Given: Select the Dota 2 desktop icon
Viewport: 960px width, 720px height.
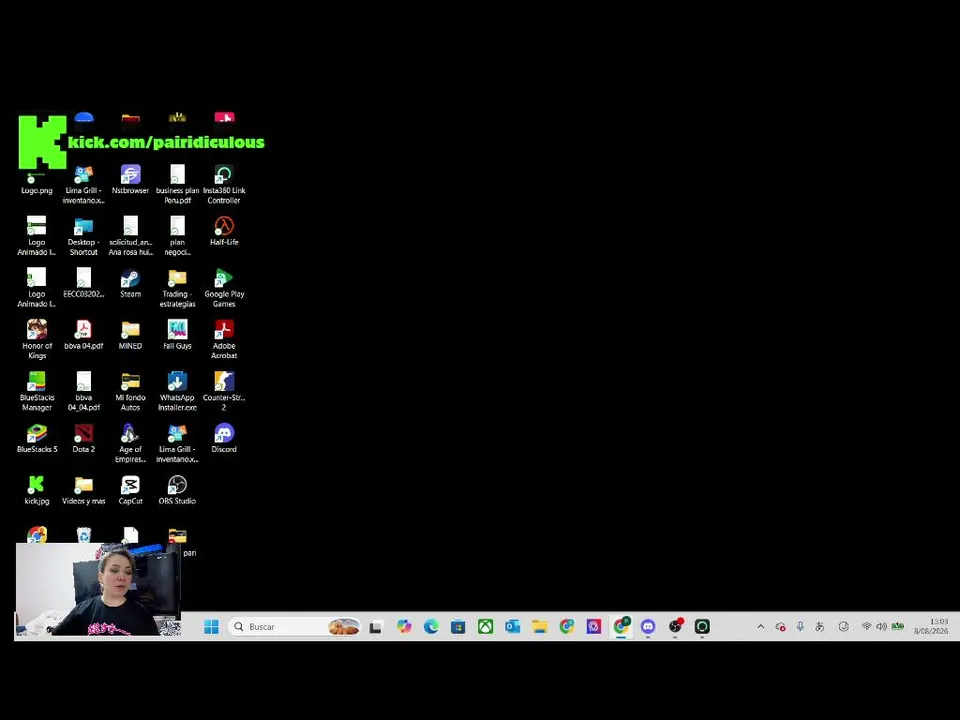Looking at the screenshot, I should click(84, 438).
